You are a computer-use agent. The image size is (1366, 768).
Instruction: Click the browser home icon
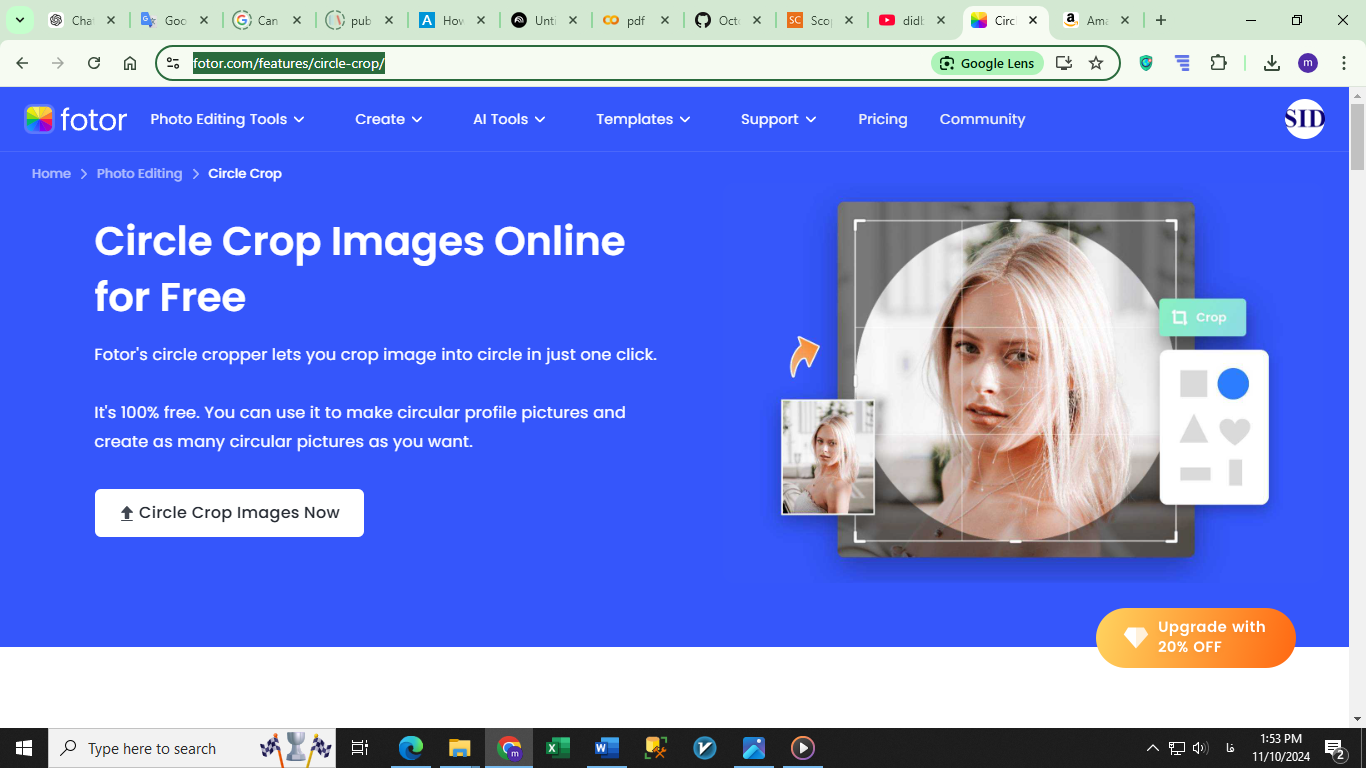tap(130, 63)
